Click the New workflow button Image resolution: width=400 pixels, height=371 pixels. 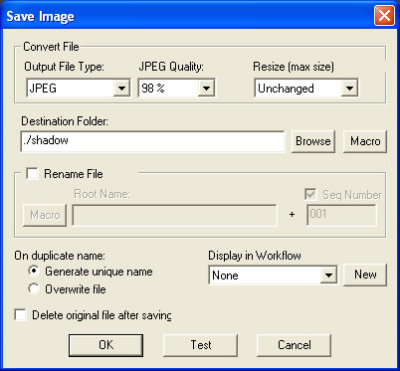(365, 275)
